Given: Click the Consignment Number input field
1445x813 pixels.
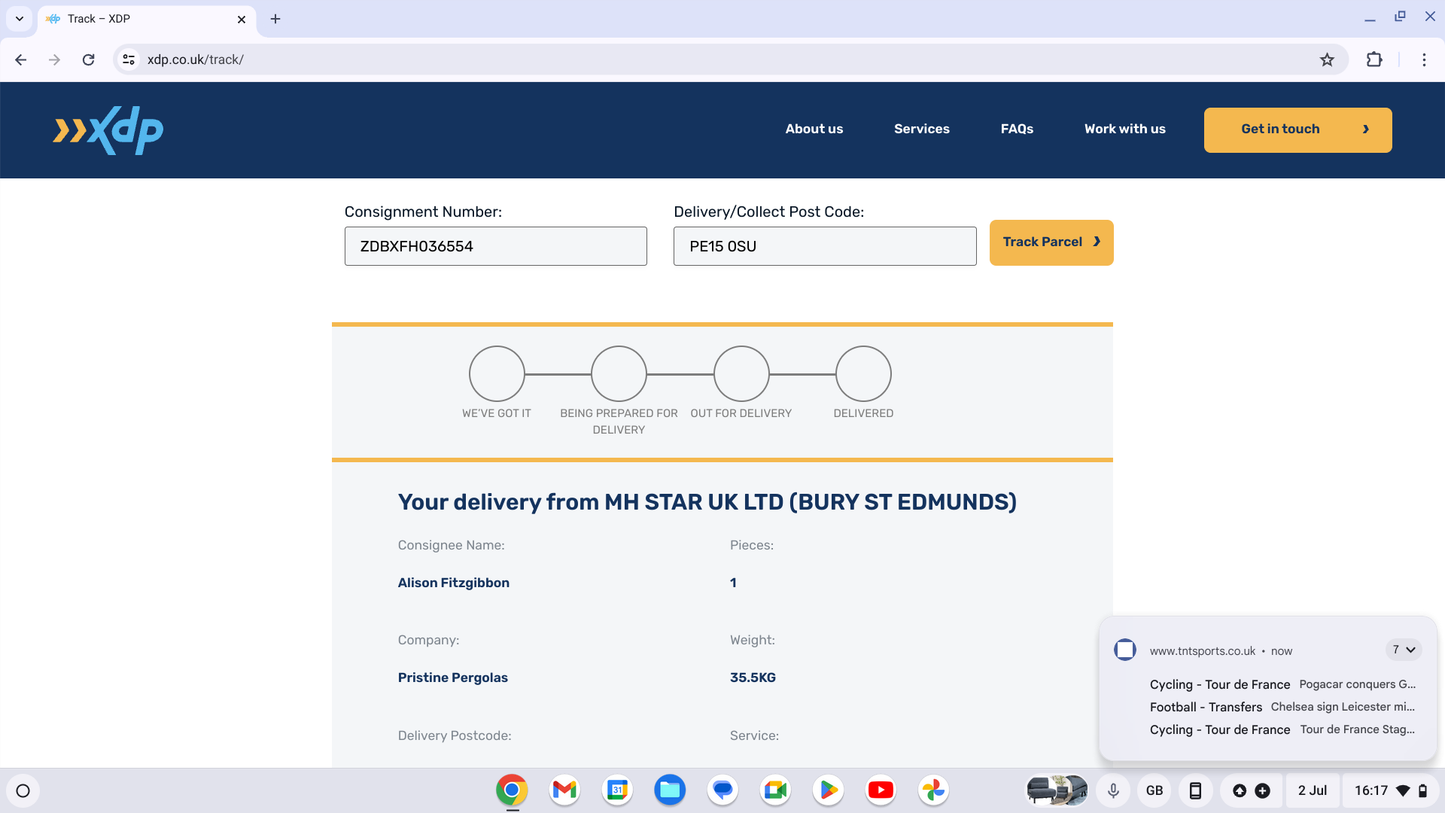Looking at the screenshot, I should (495, 246).
